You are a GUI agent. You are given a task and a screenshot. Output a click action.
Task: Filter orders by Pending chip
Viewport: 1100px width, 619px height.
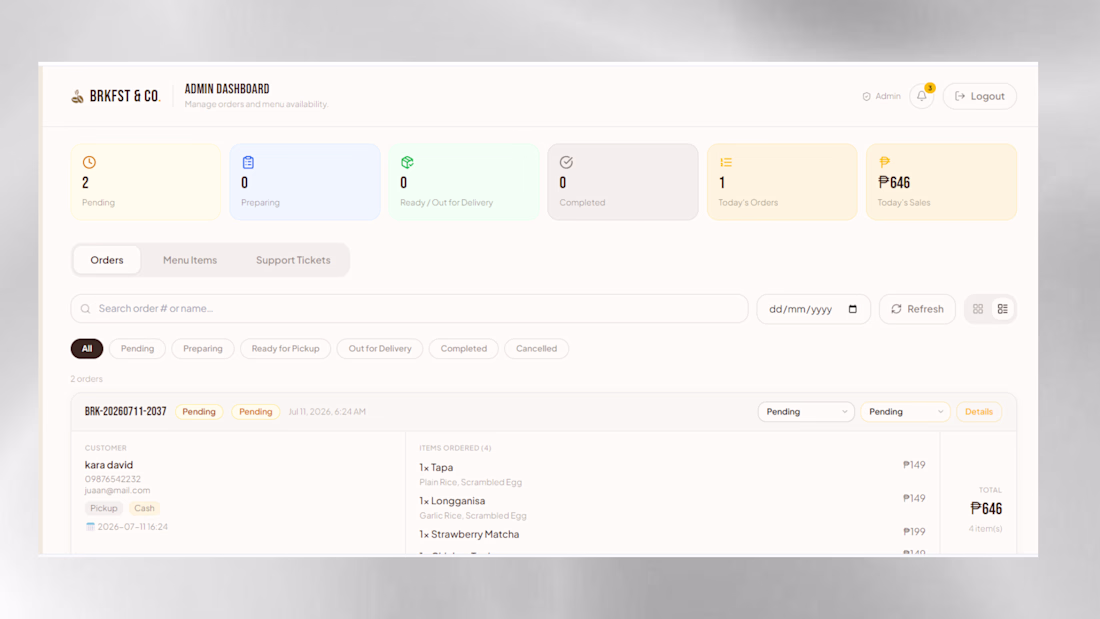[138, 349]
